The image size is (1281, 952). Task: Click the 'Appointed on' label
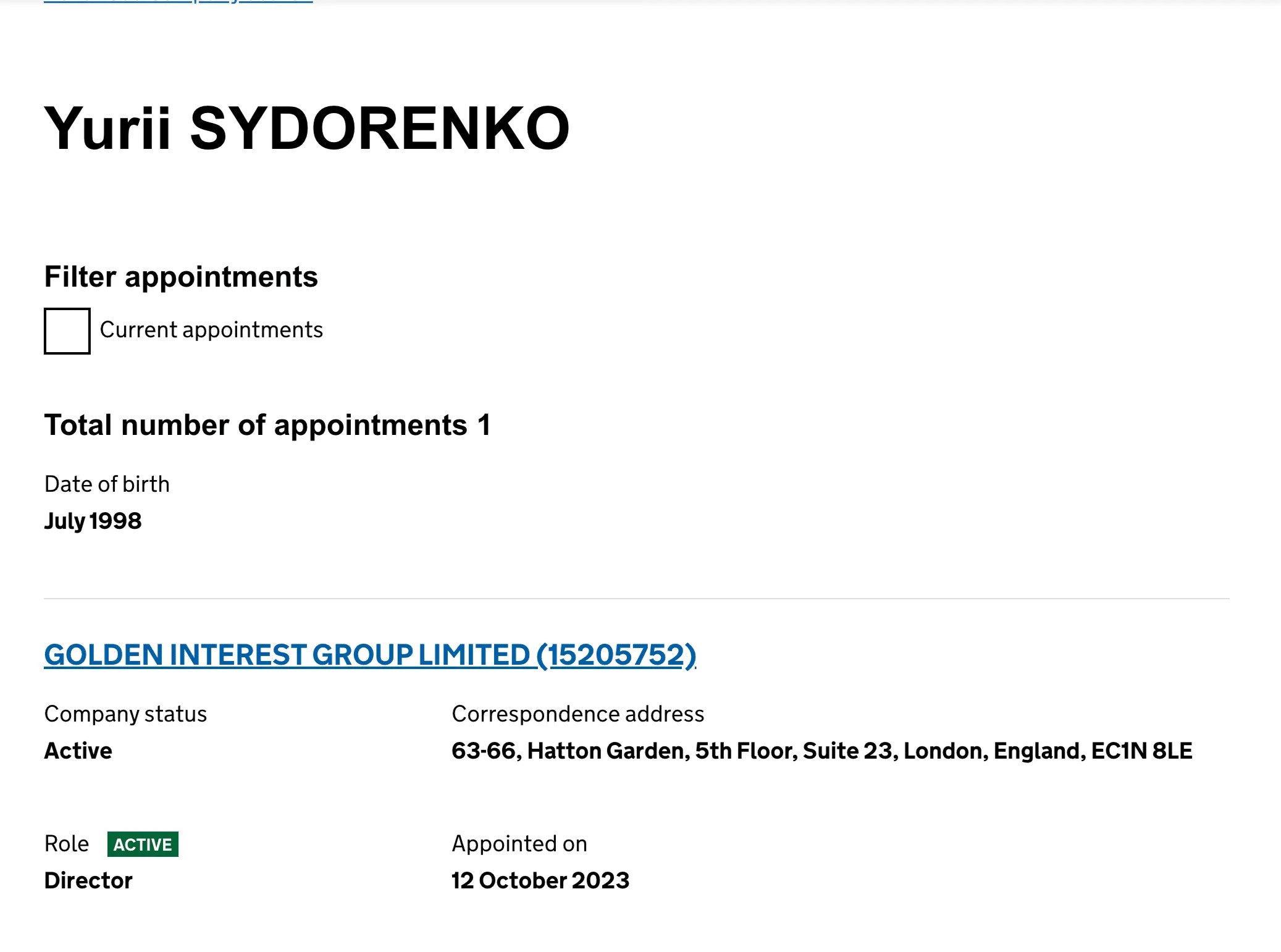[519, 843]
